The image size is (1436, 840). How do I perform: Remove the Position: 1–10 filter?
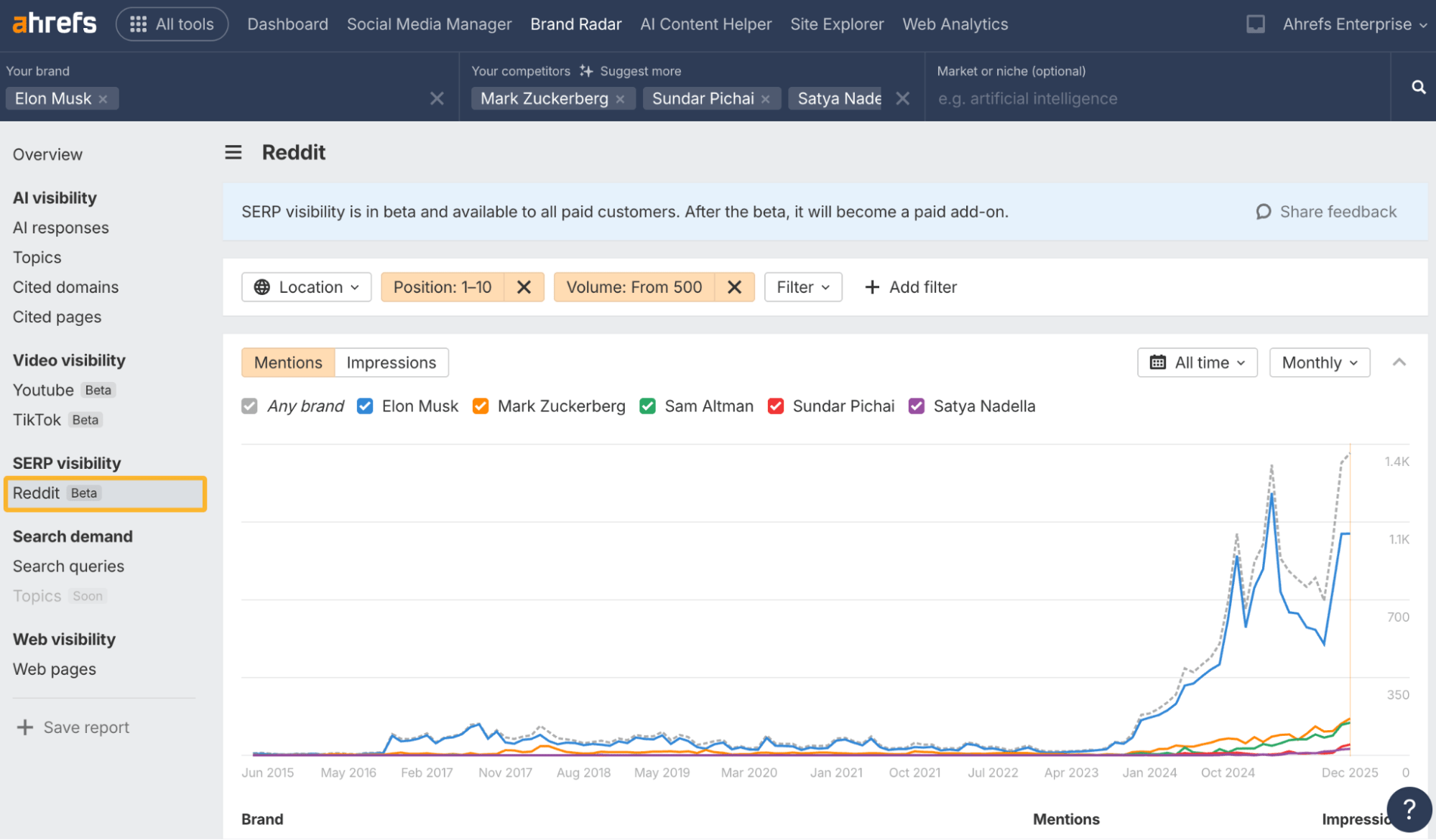tap(524, 287)
